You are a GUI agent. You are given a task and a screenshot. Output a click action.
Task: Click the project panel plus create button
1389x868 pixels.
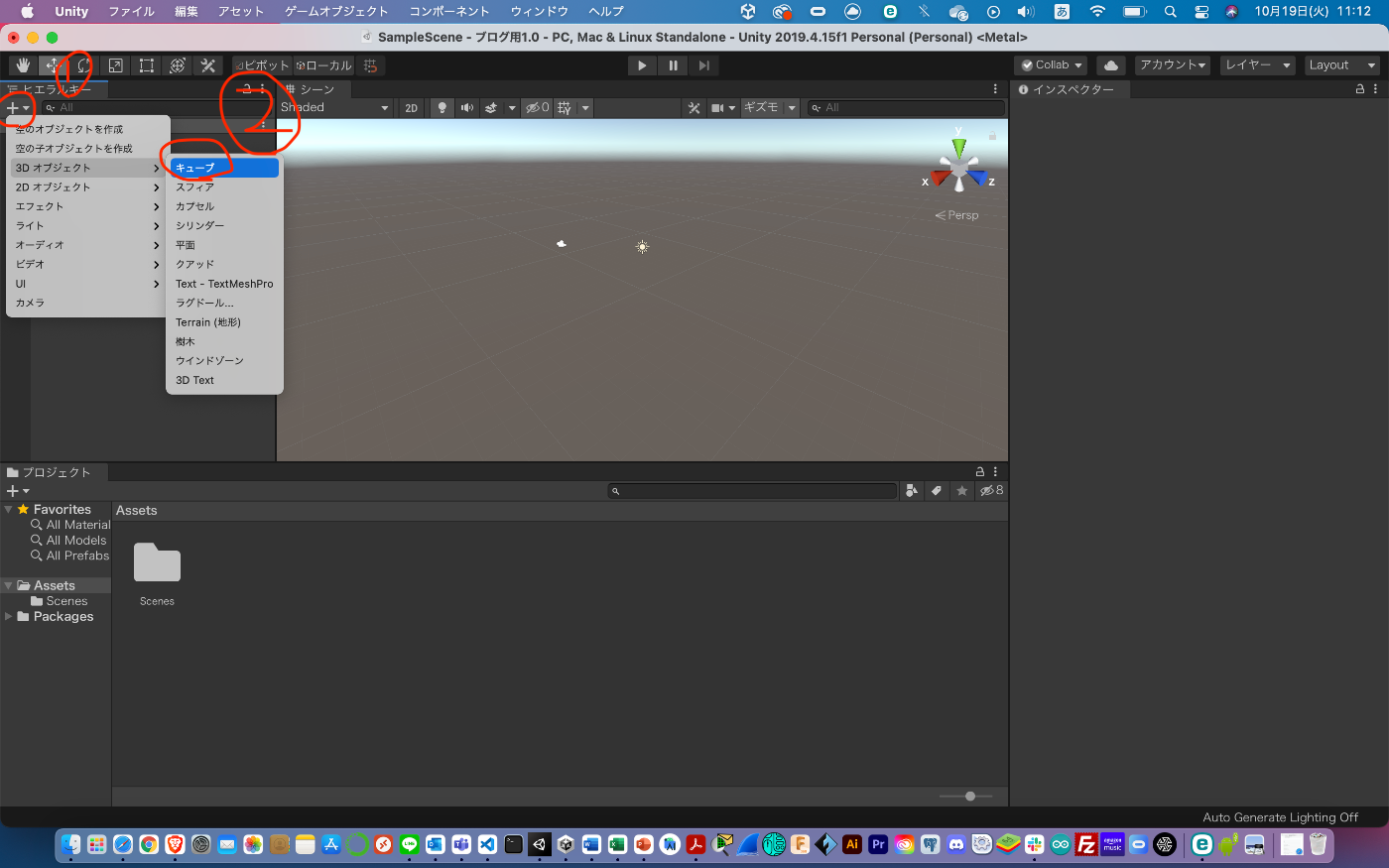[18, 491]
